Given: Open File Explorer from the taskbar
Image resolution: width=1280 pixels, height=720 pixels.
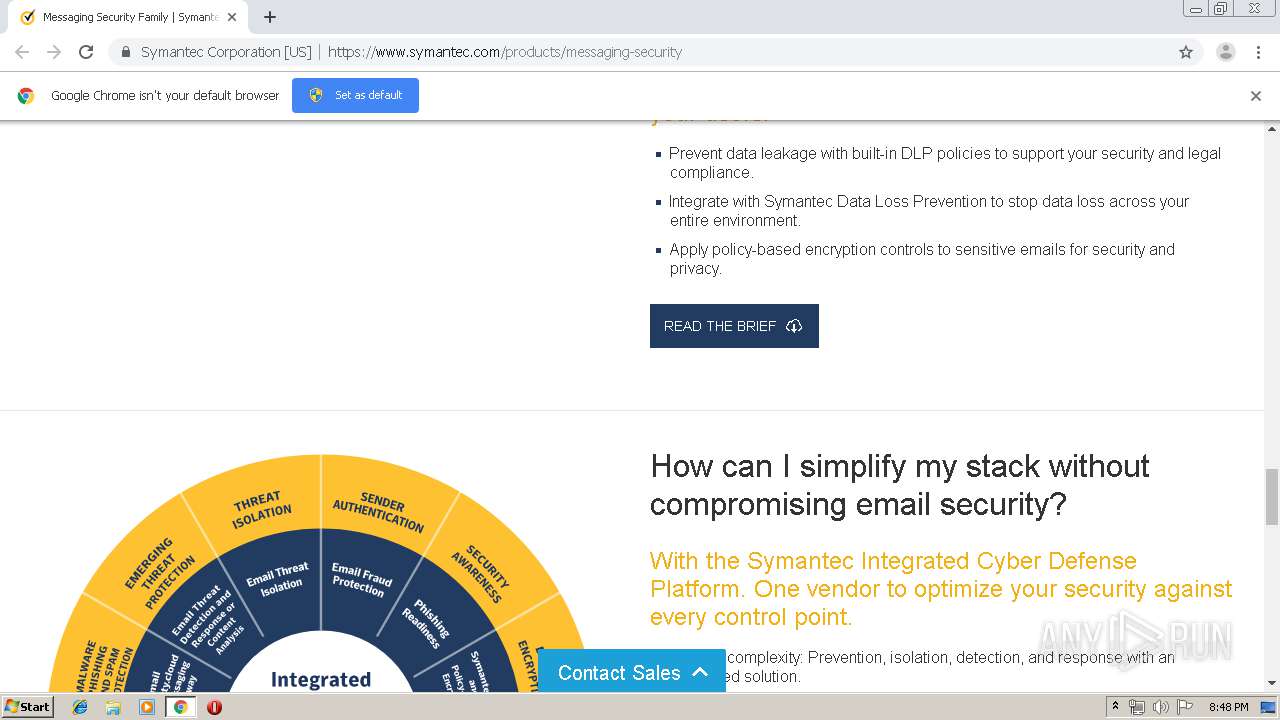Looking at the screenshot, I should 113,707.
